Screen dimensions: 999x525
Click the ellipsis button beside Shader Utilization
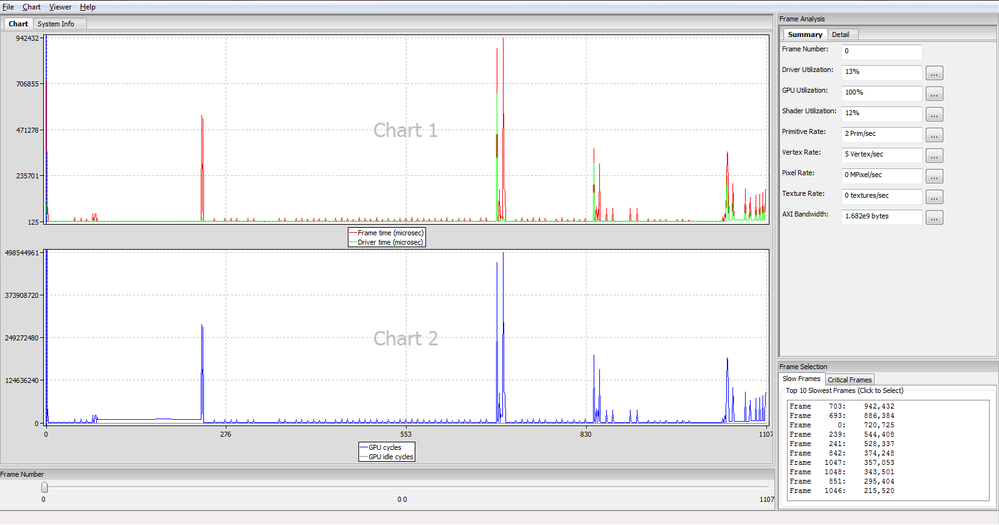[x=934, y=115]
